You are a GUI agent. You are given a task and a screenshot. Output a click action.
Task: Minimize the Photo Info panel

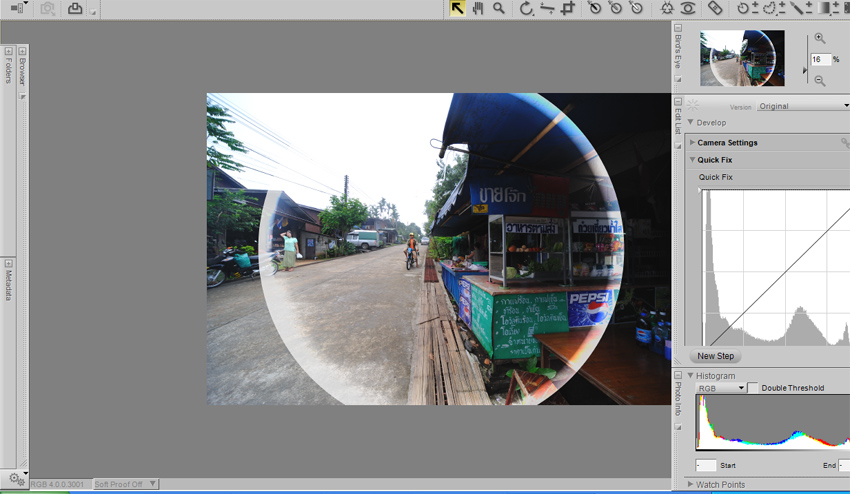click(678, 375)
